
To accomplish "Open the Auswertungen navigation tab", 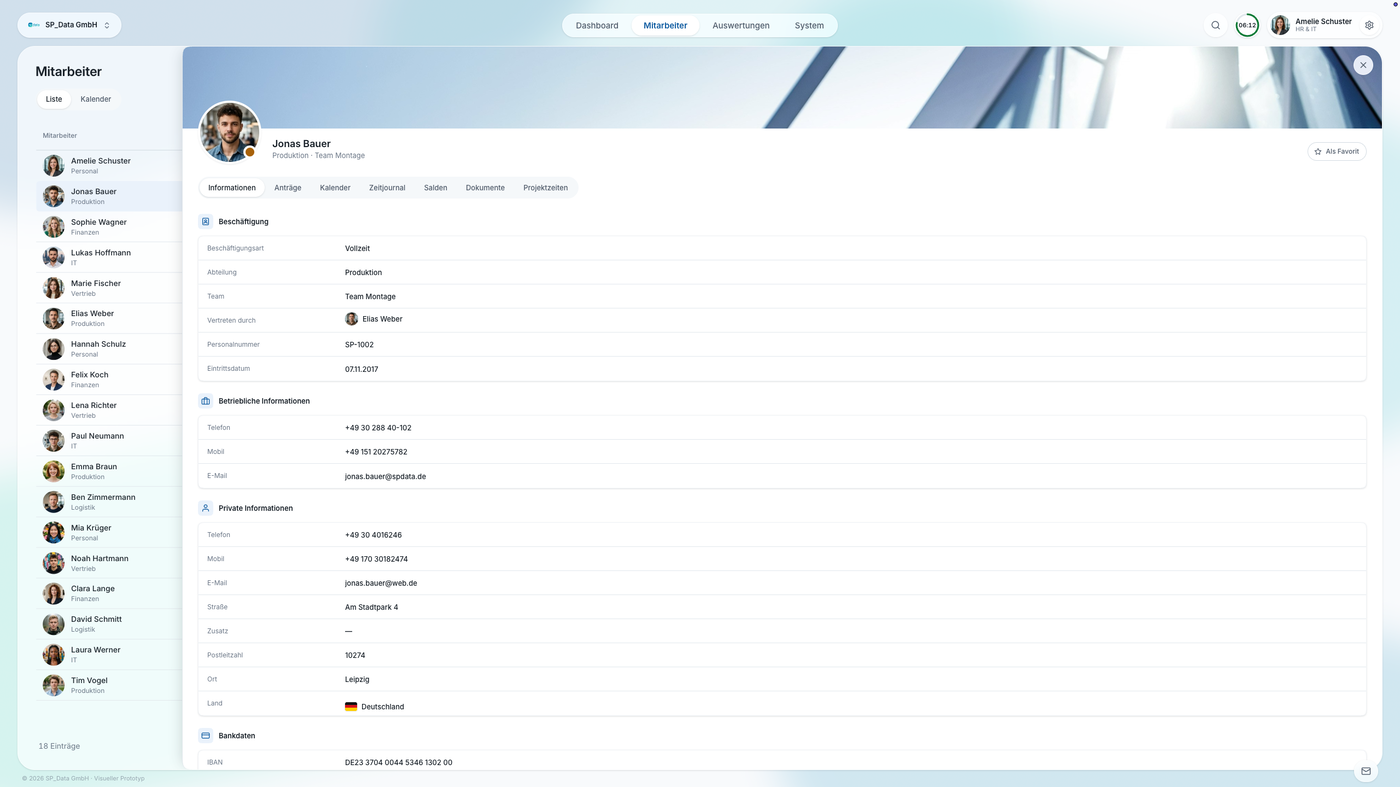I will pyautogui.click(x=741, y=25).
